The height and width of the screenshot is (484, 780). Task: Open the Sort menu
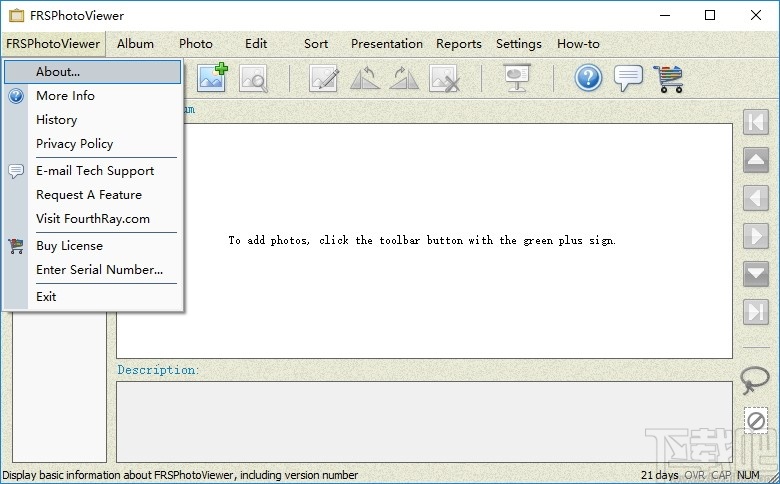(316, 44)
